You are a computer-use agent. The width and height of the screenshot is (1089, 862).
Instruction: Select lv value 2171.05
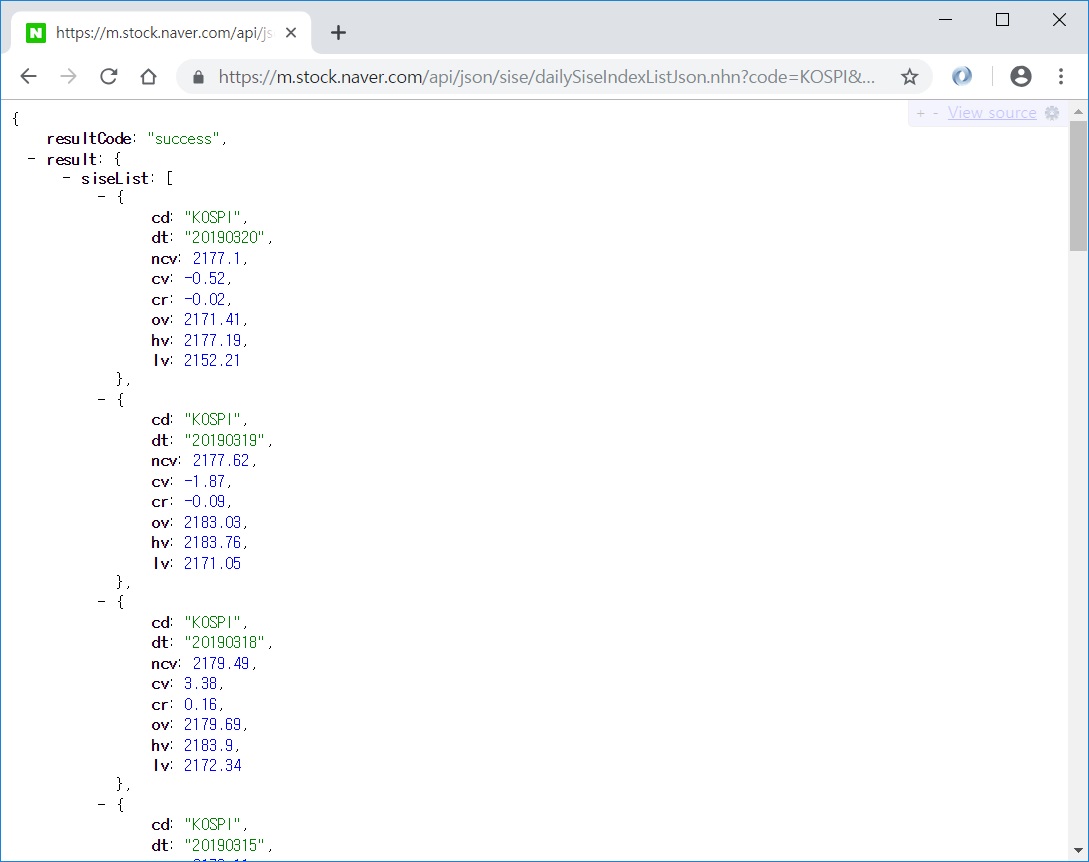[x=212, y=563]
